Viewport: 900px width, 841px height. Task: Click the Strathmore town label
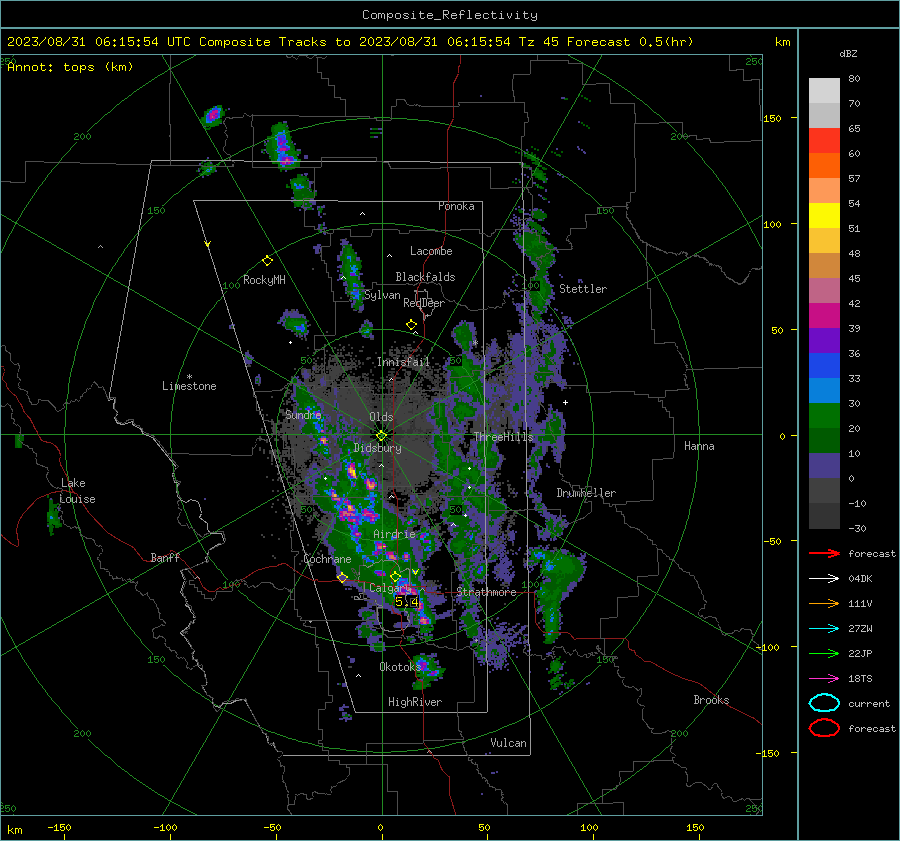[x=486, y=592]
